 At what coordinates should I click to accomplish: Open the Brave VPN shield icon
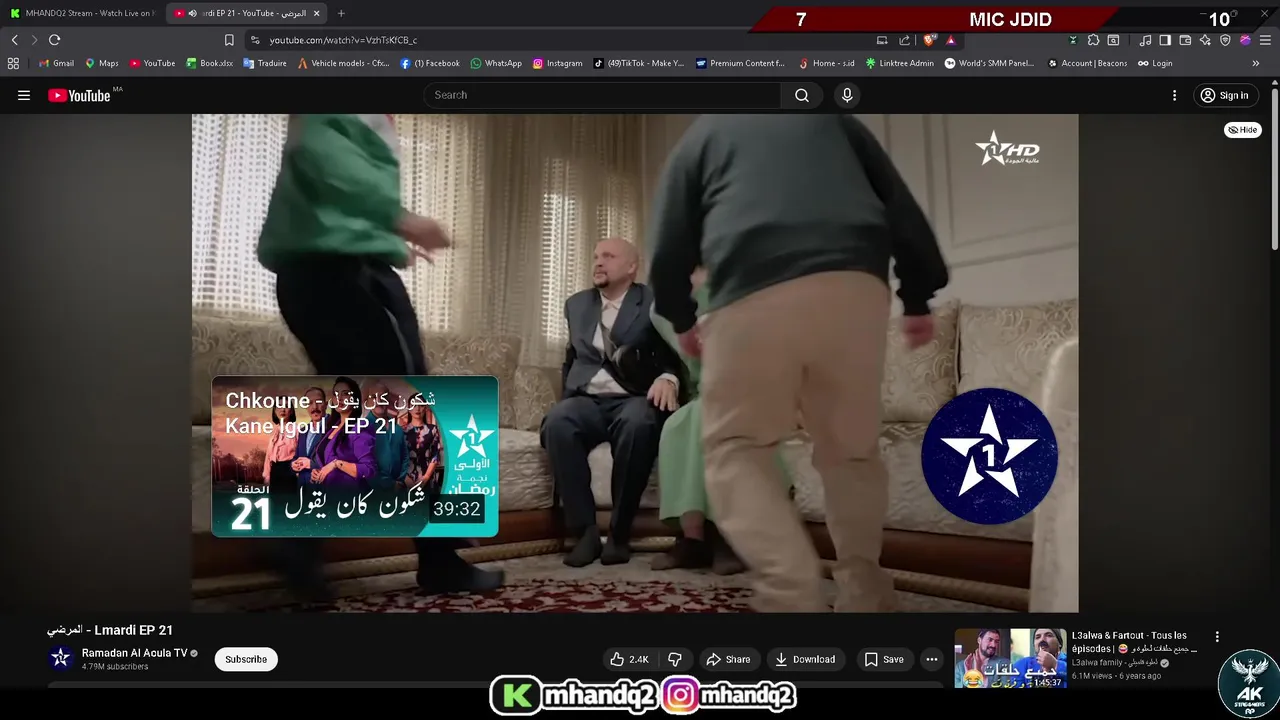pyautogui.click(x=1225, y=40)
